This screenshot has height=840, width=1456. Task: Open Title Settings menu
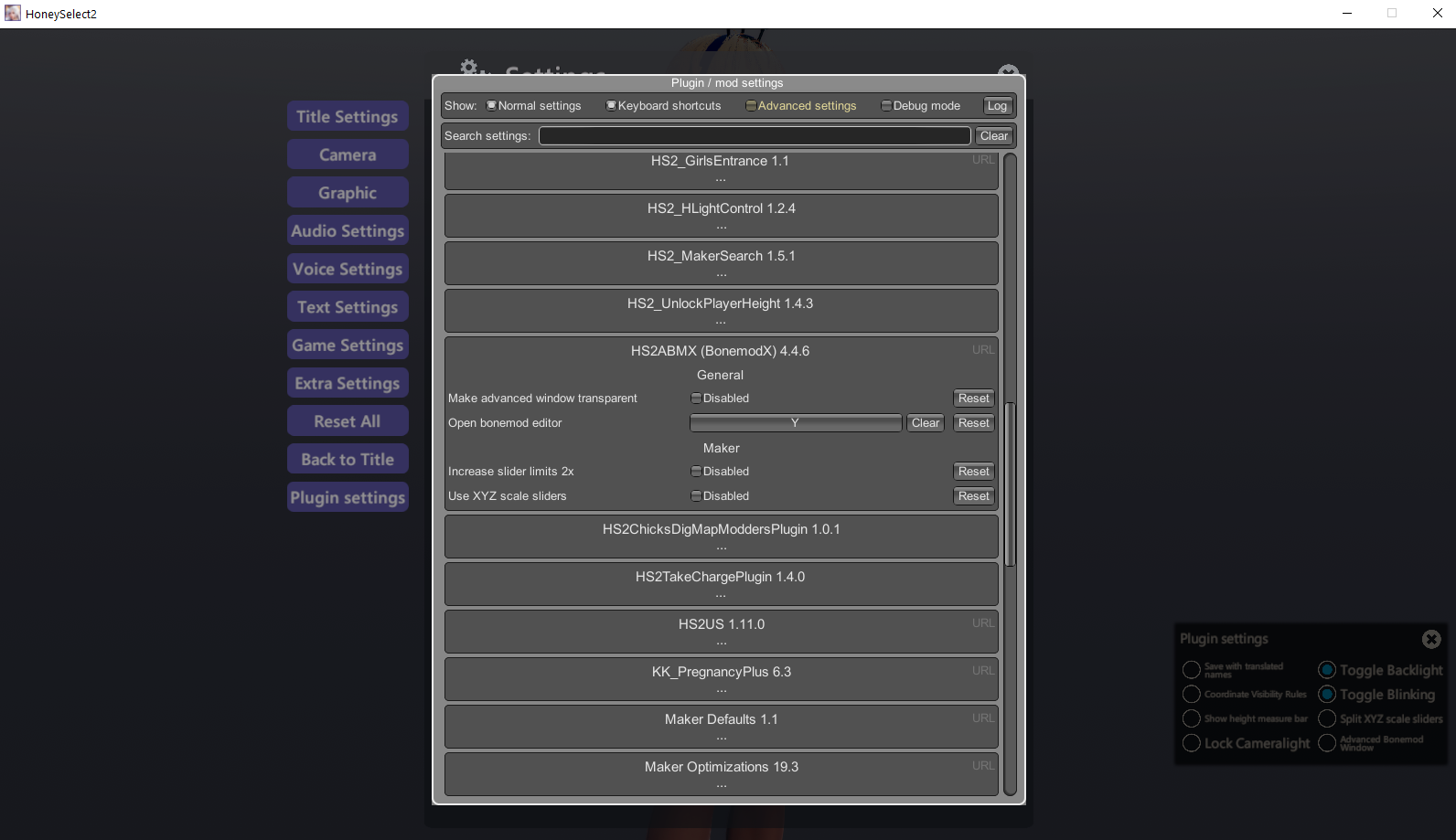click(348, 117)
